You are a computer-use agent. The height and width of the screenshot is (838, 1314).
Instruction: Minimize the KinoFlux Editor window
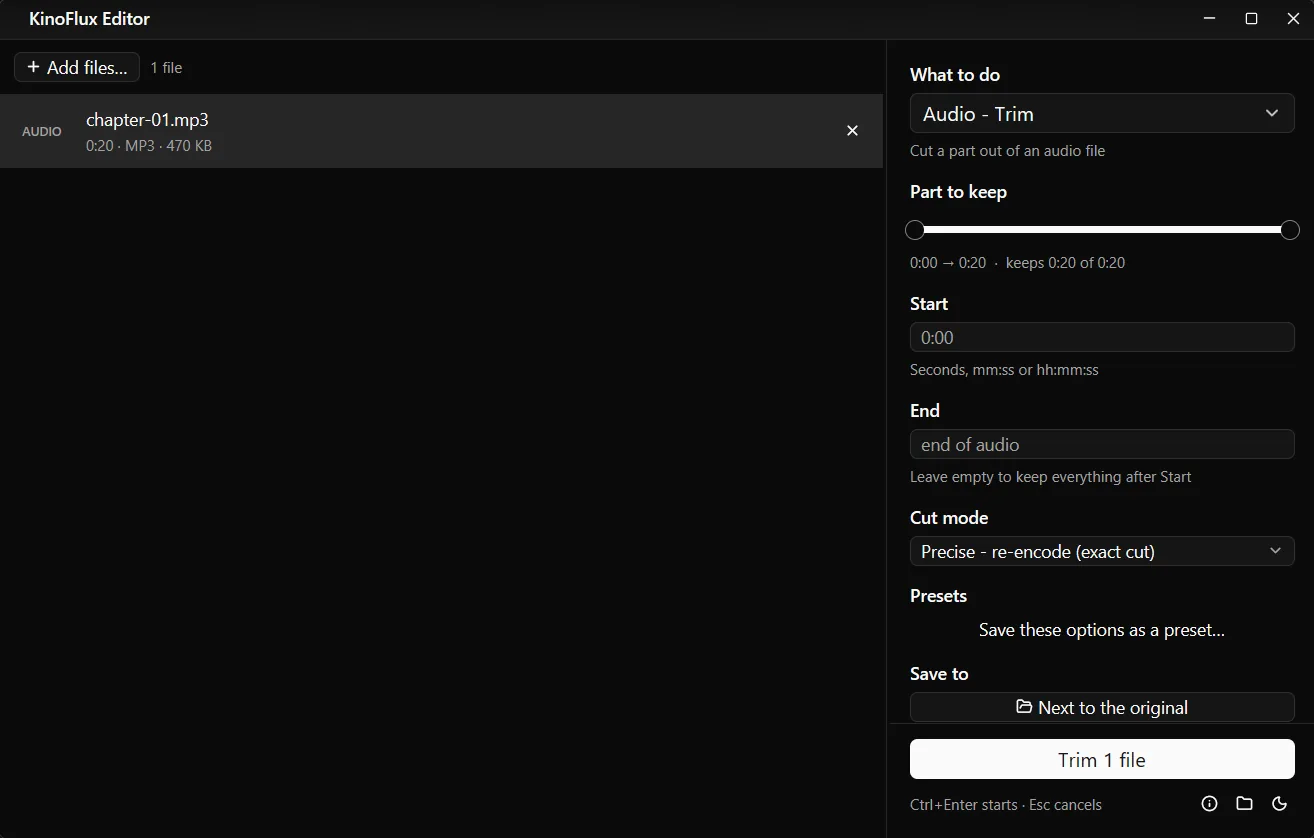[x=1209, y=19]
